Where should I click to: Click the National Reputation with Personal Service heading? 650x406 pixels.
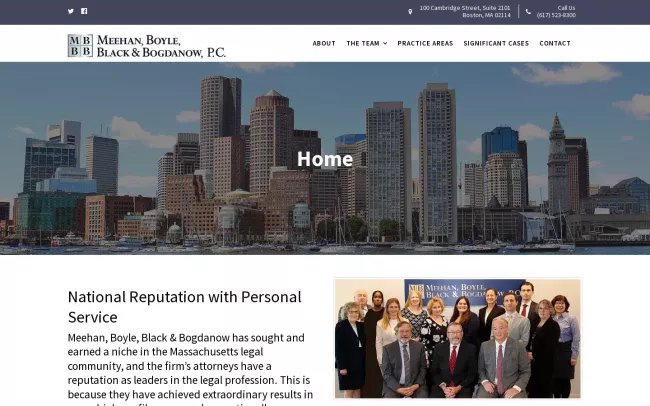184,307
